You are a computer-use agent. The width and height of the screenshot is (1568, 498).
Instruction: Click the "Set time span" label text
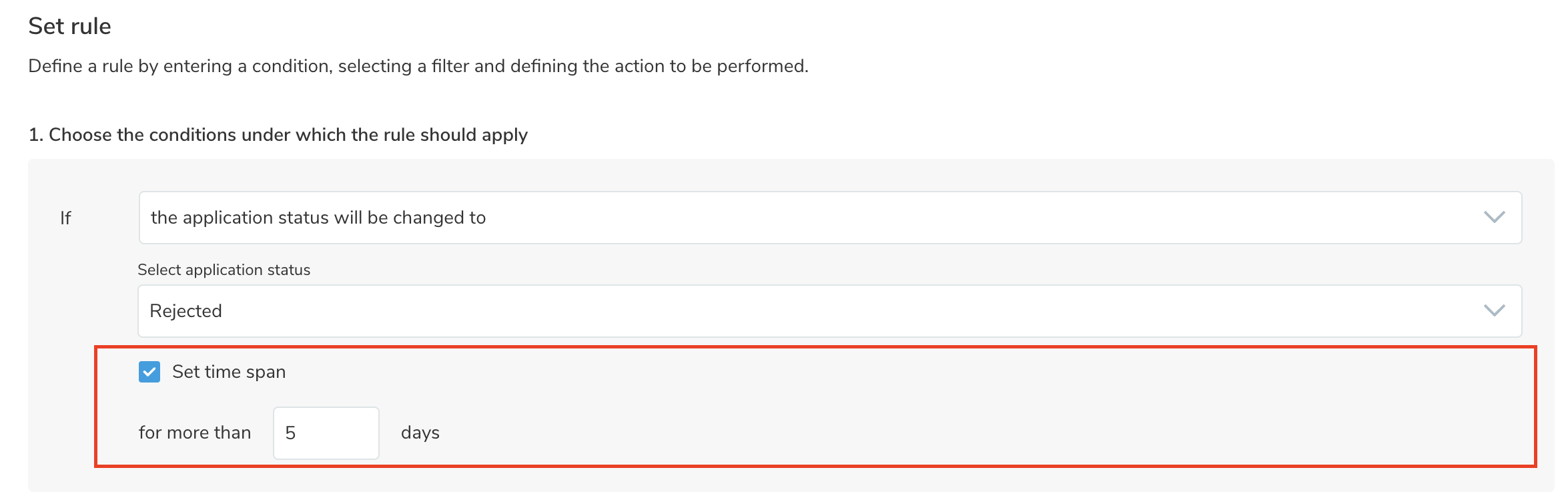229,372
